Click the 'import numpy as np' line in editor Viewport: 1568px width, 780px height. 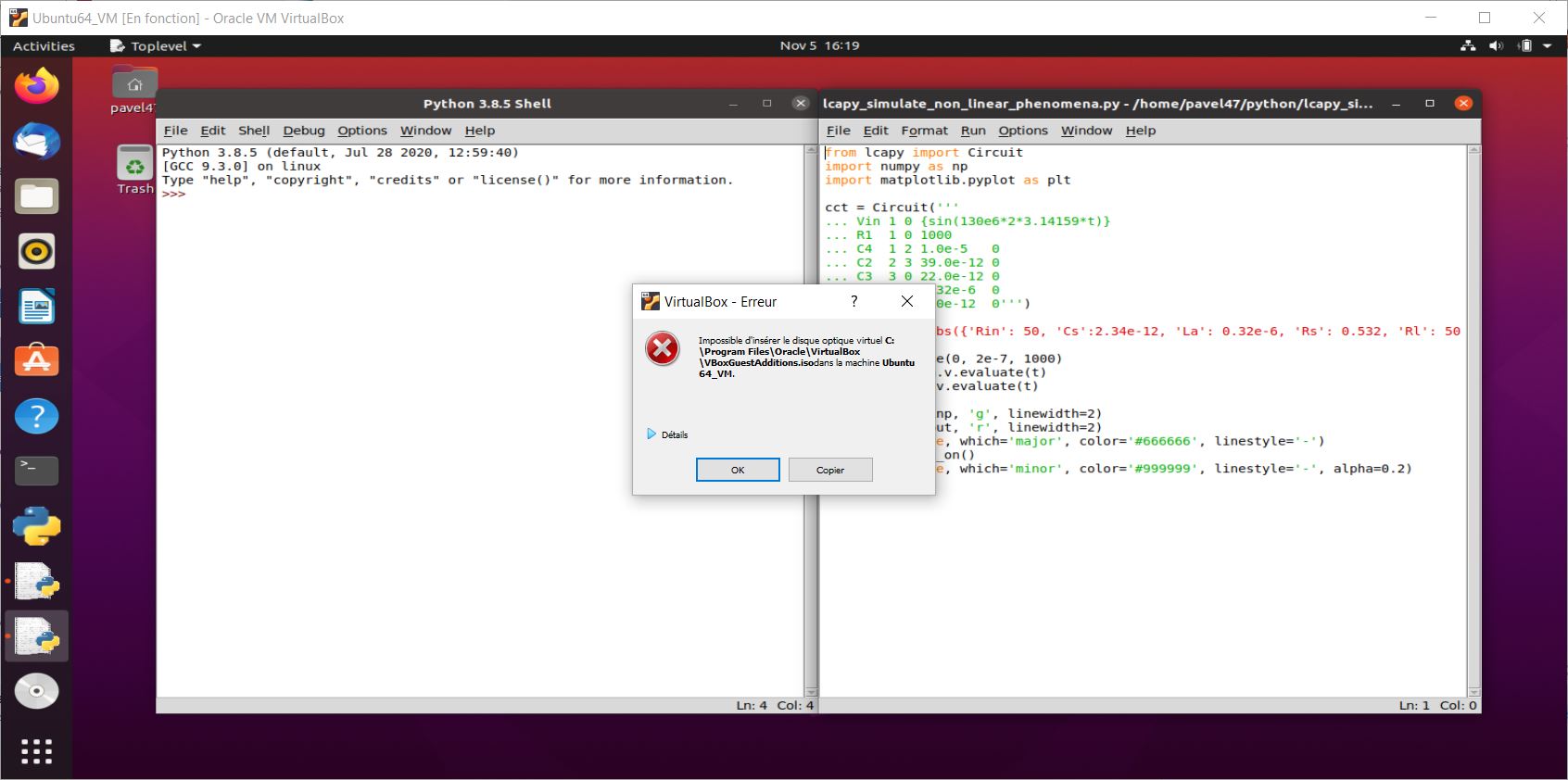pos(896,167)
